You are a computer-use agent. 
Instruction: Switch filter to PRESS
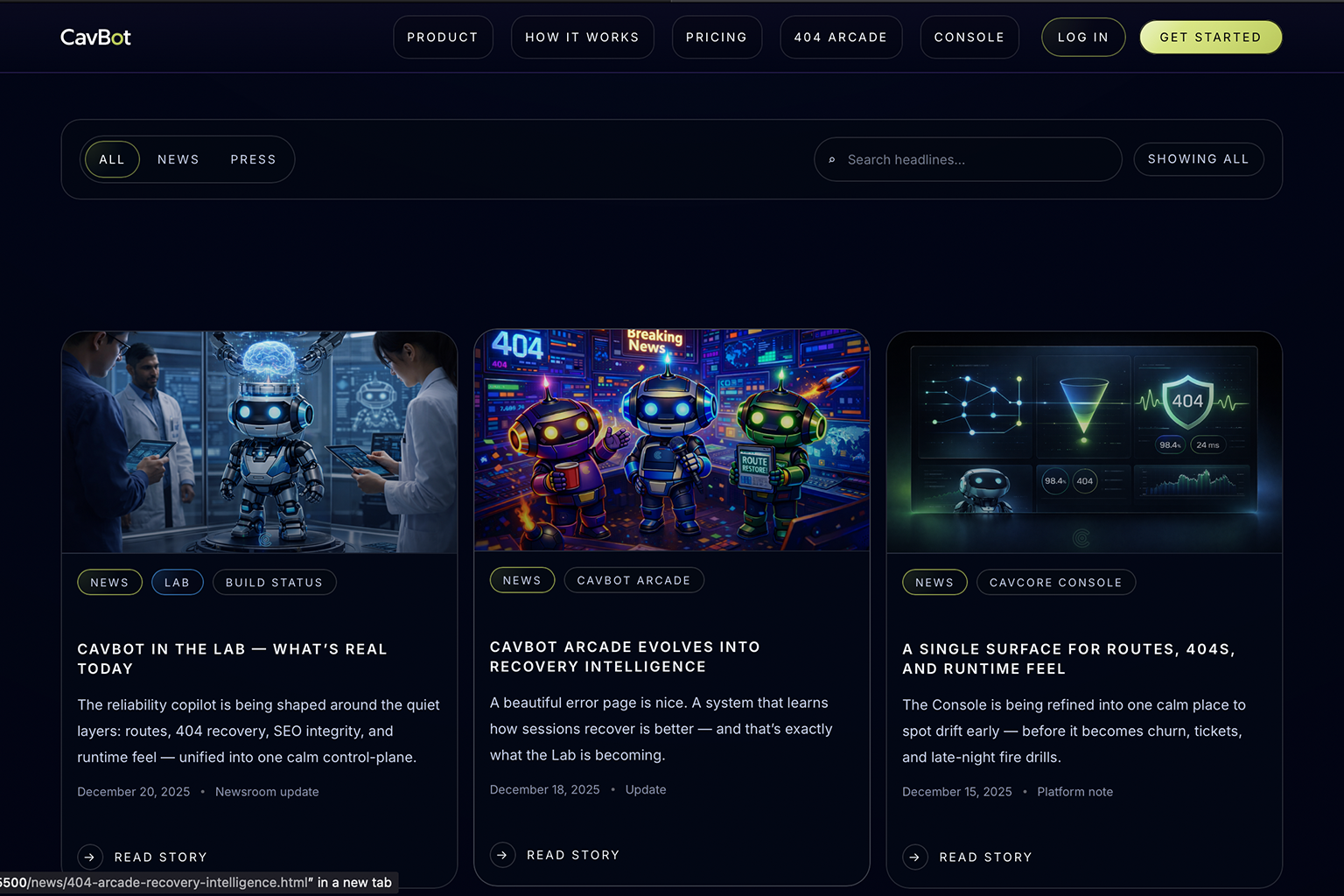pyautogui.click(x=253, y=159)
